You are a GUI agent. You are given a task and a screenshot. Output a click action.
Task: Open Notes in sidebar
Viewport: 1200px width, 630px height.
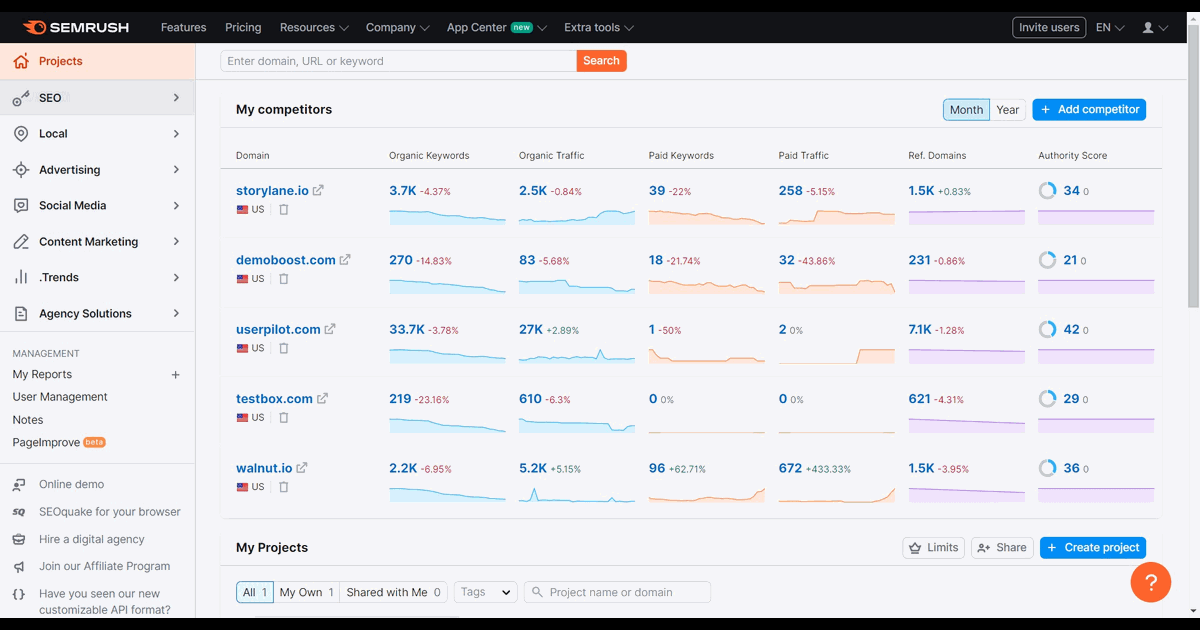pos(28,420)
